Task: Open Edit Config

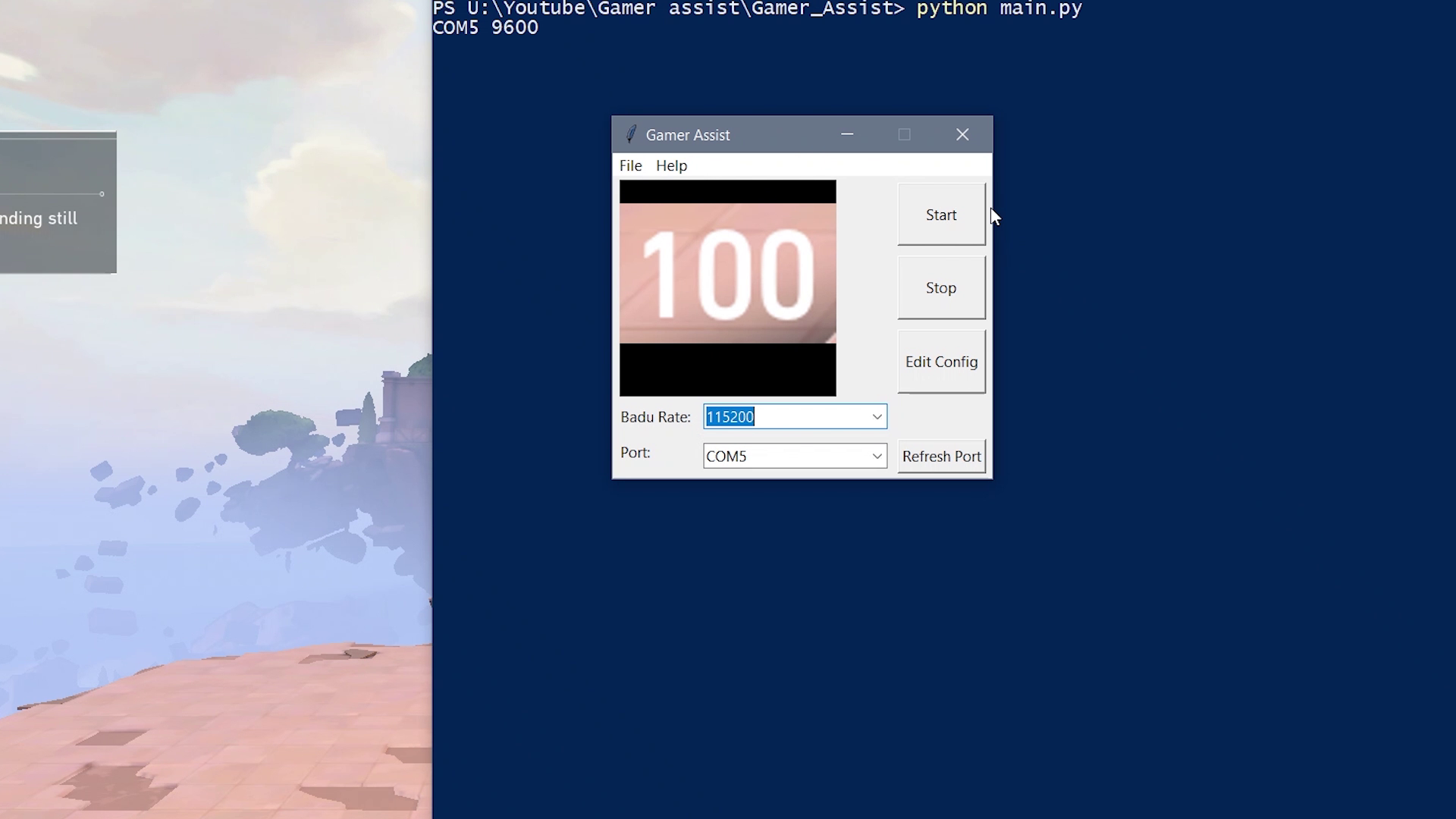Action: pos(940,362)
